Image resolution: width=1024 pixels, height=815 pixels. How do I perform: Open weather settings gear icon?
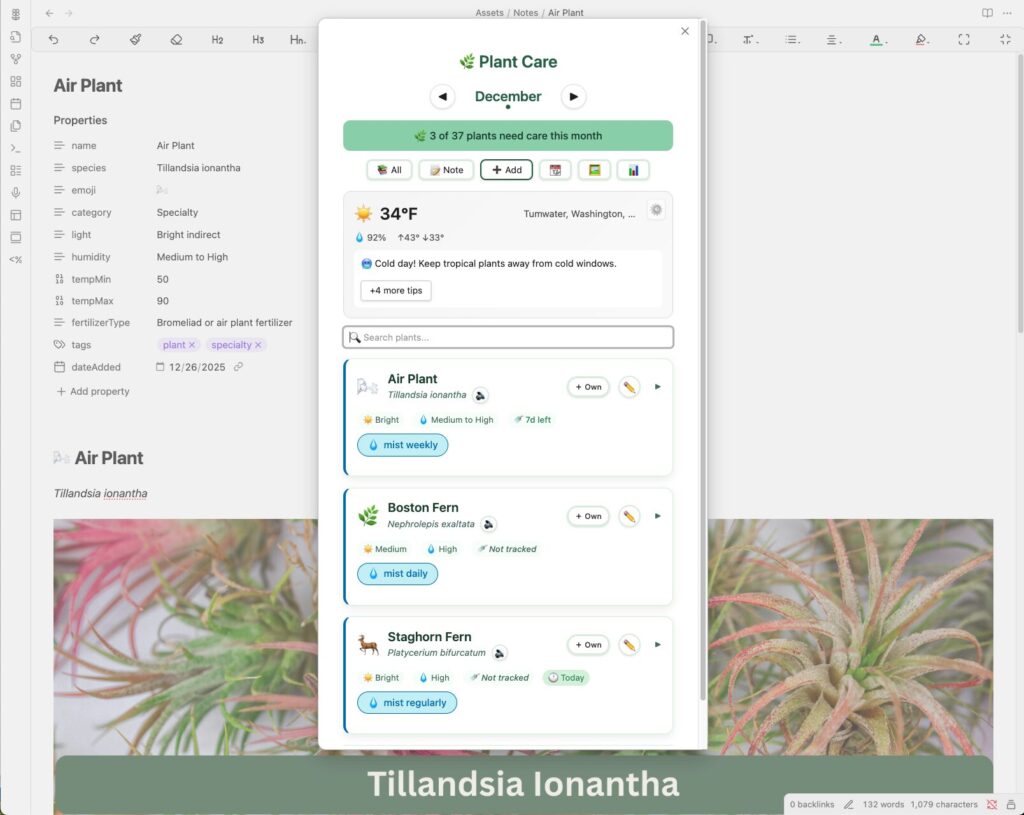pyautogui.click(x=656, y=210)
